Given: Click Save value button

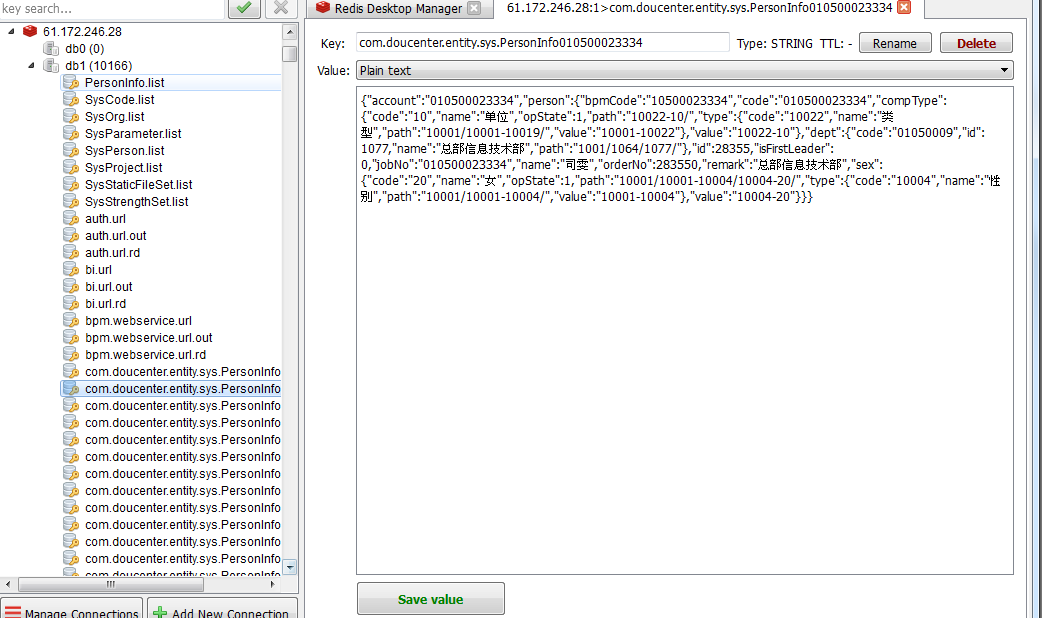Looking at the screenshot, I should pyautogui.click(x=431, y=599).
